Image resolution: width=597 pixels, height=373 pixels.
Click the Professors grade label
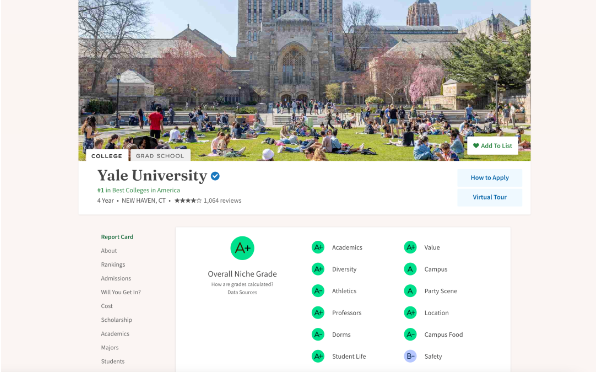(346, 313)
